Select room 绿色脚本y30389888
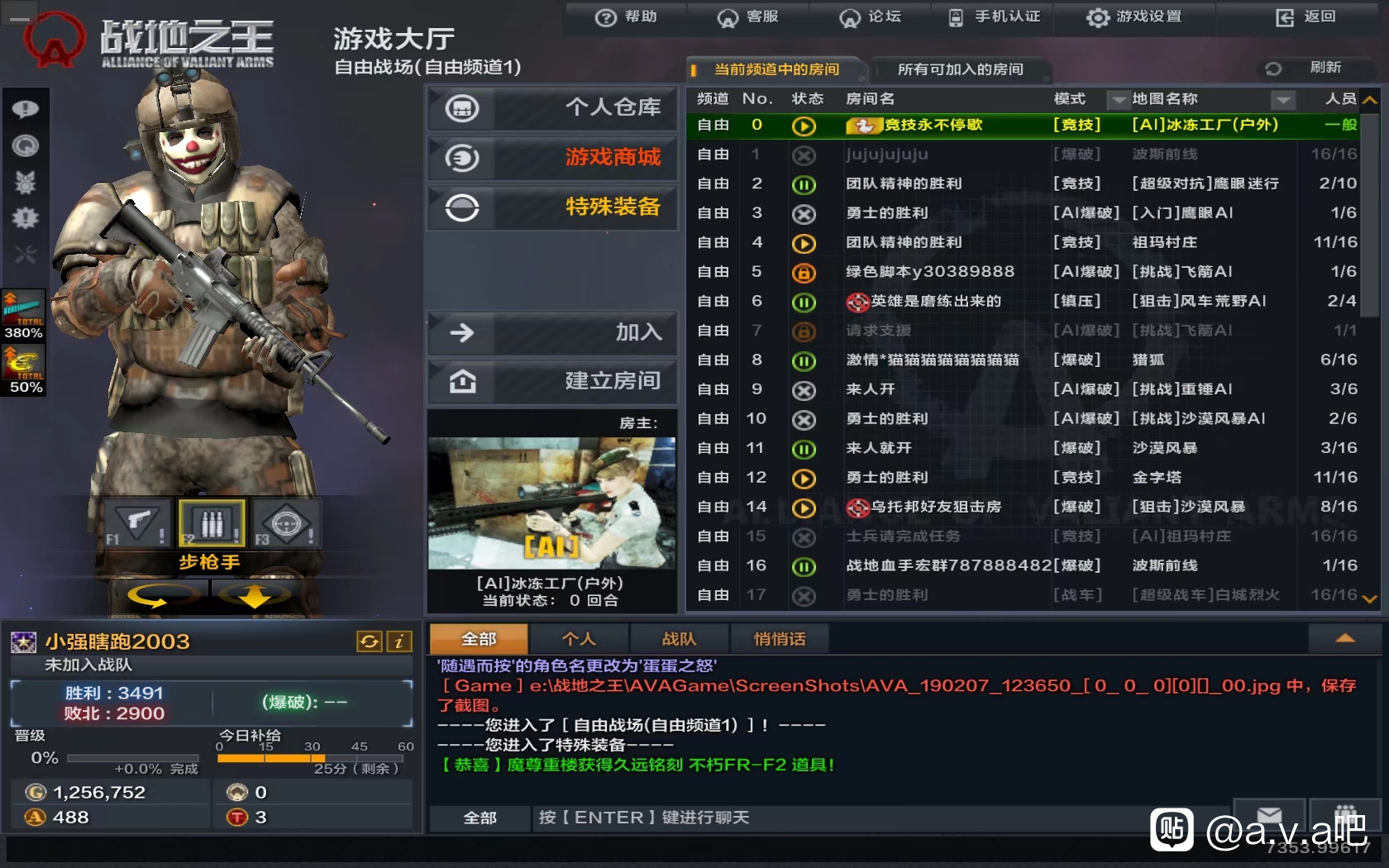The width and height of the screenshot is (1389, 868). tap(1023, 272)
